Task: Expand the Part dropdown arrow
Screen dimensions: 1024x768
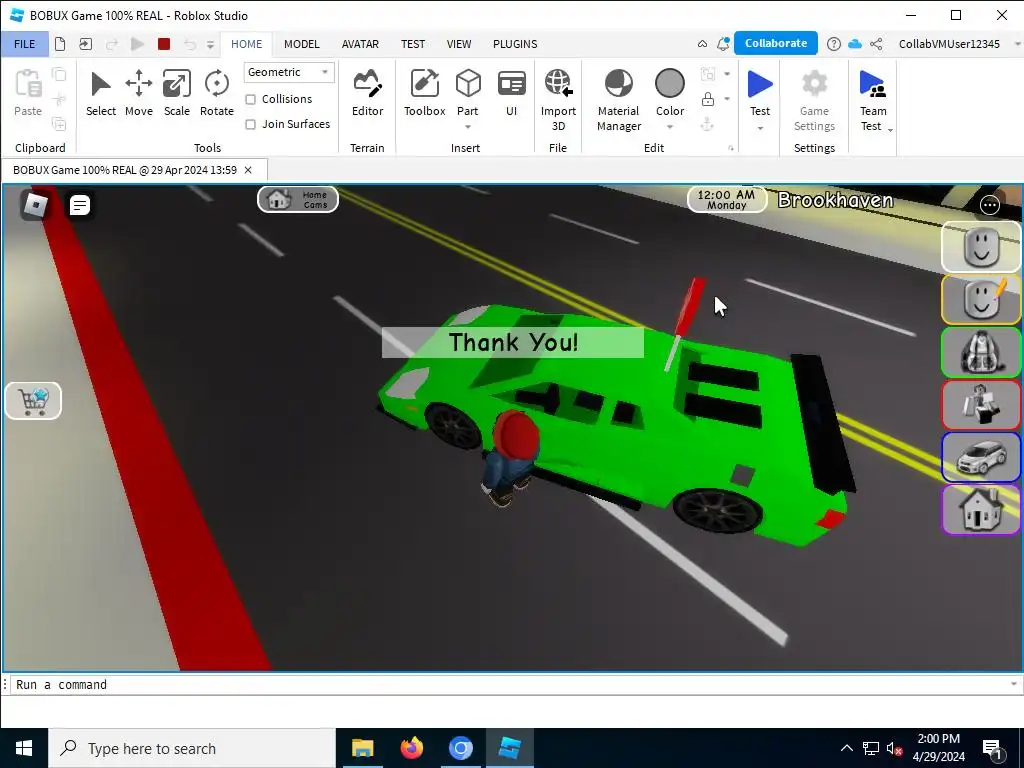Action: click(x=468, y=127)
